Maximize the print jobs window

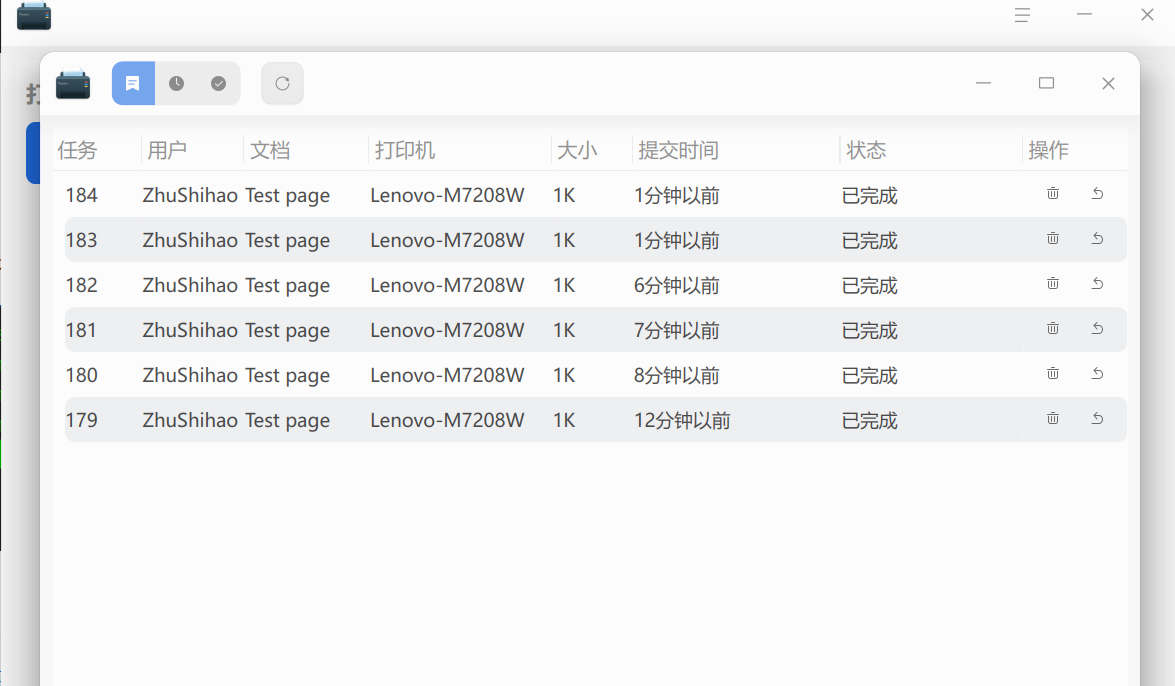(x=1047, y=83)
